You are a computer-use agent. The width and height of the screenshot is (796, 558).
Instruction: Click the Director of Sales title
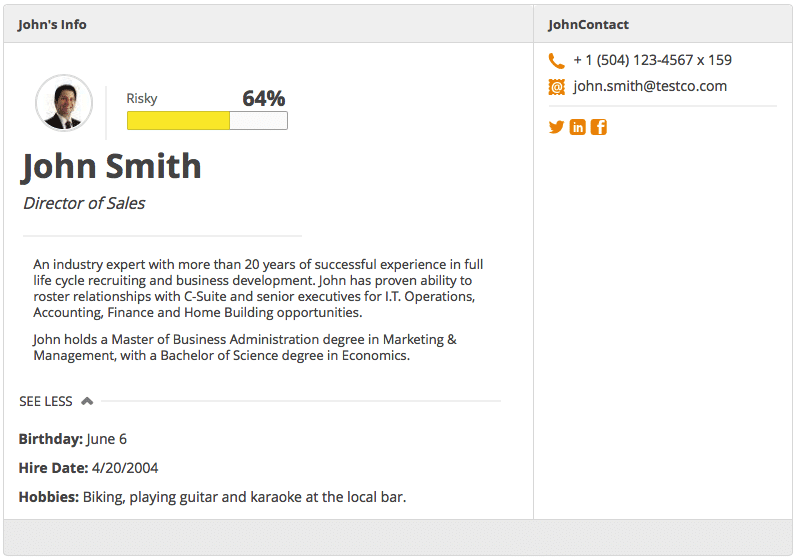84,203
